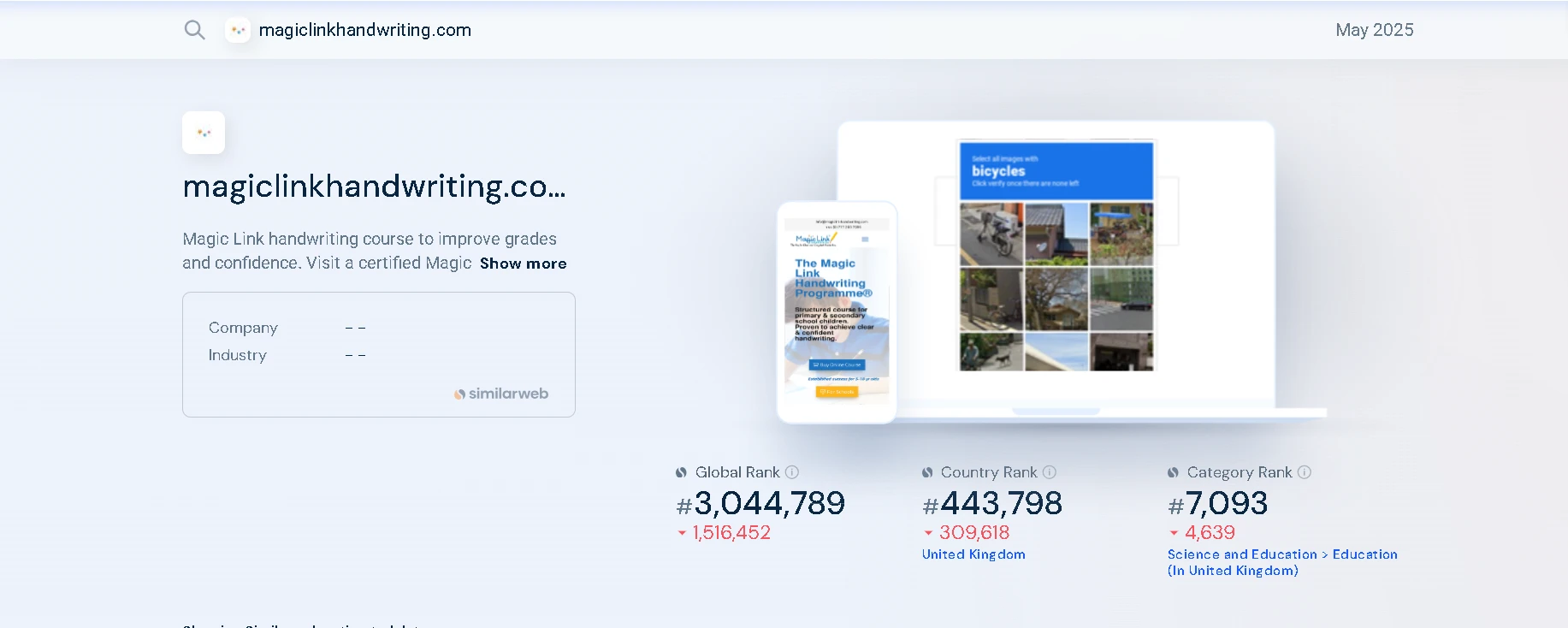Click the similarweb logo in the company card

point(501,394)
